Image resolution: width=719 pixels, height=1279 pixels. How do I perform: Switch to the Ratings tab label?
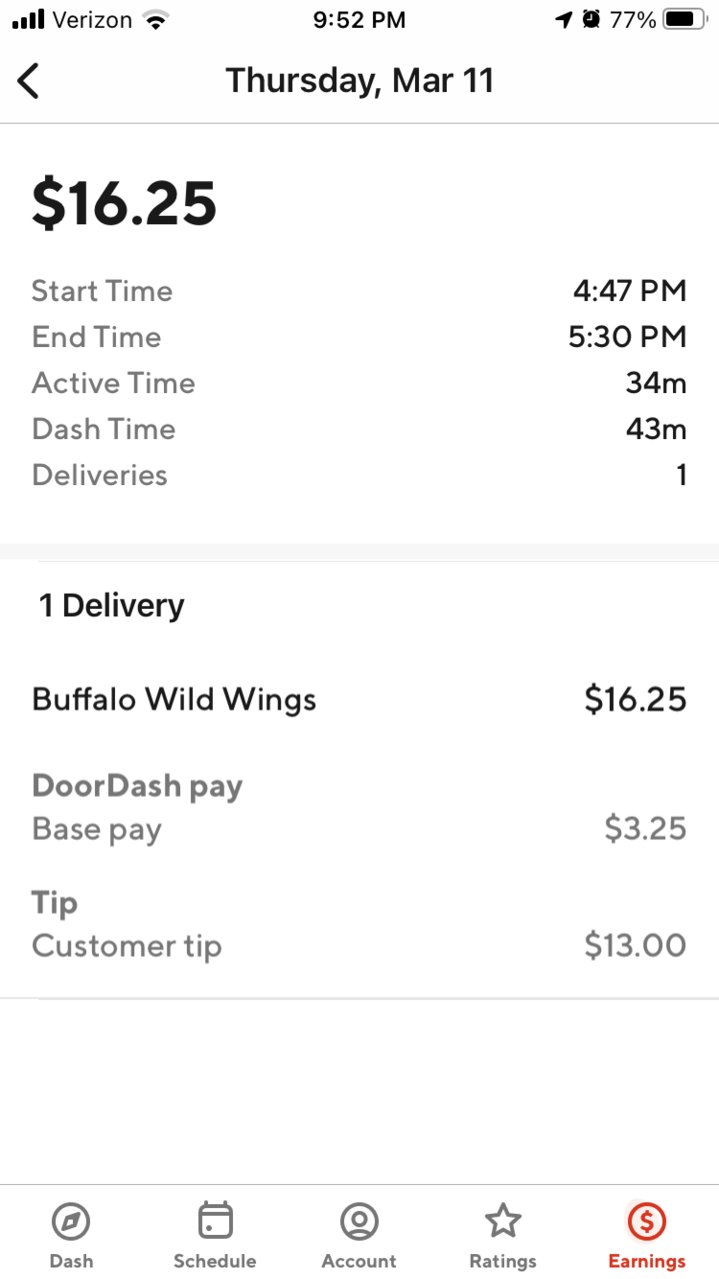click(x=503, y=1261)
